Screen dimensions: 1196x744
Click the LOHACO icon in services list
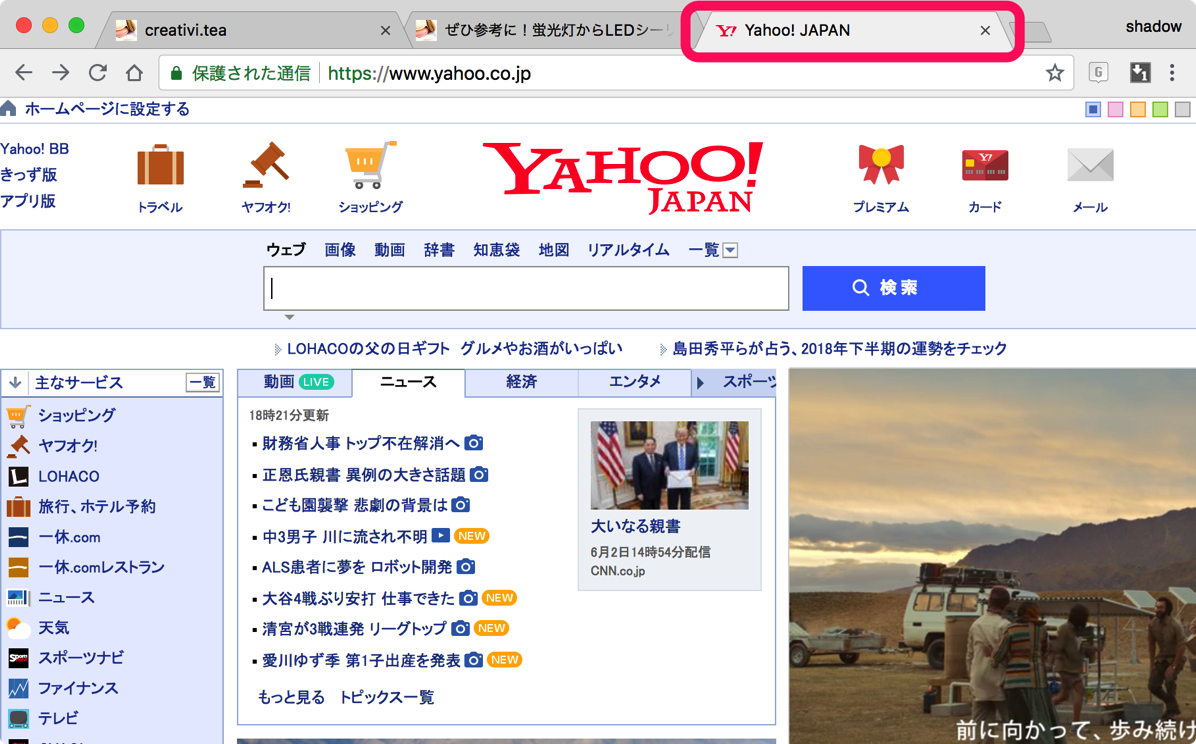tap(18, 476)
